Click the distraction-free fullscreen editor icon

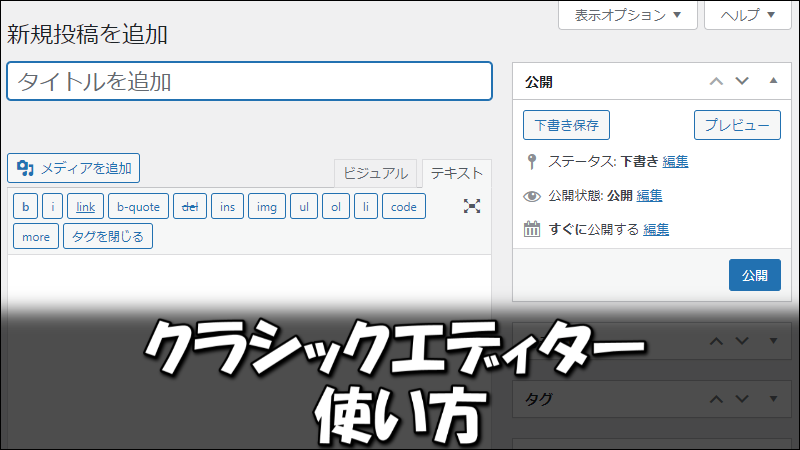tap(472, 206)
